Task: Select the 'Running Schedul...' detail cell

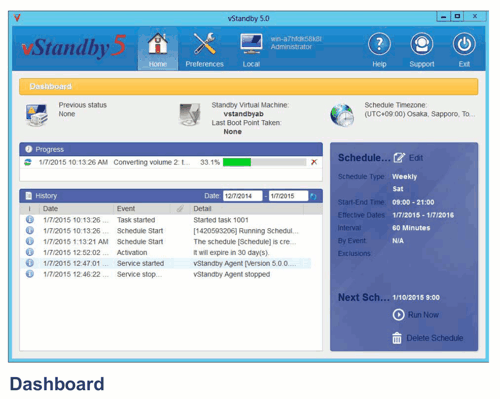Action: pyautogui.click(x=246, y=231)
